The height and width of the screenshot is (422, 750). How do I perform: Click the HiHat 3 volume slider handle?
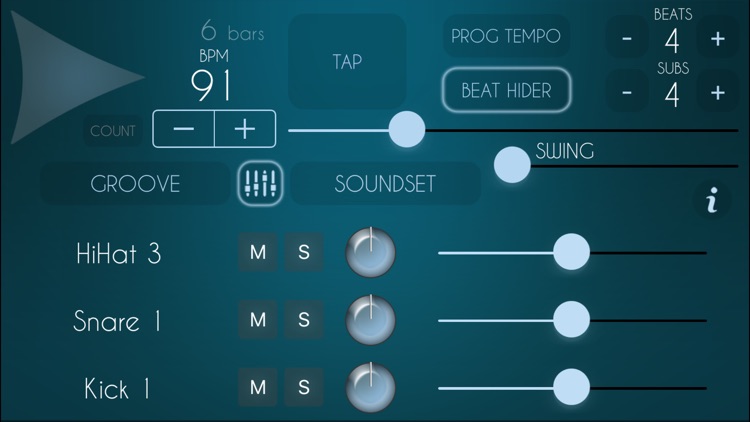point(572,252)
